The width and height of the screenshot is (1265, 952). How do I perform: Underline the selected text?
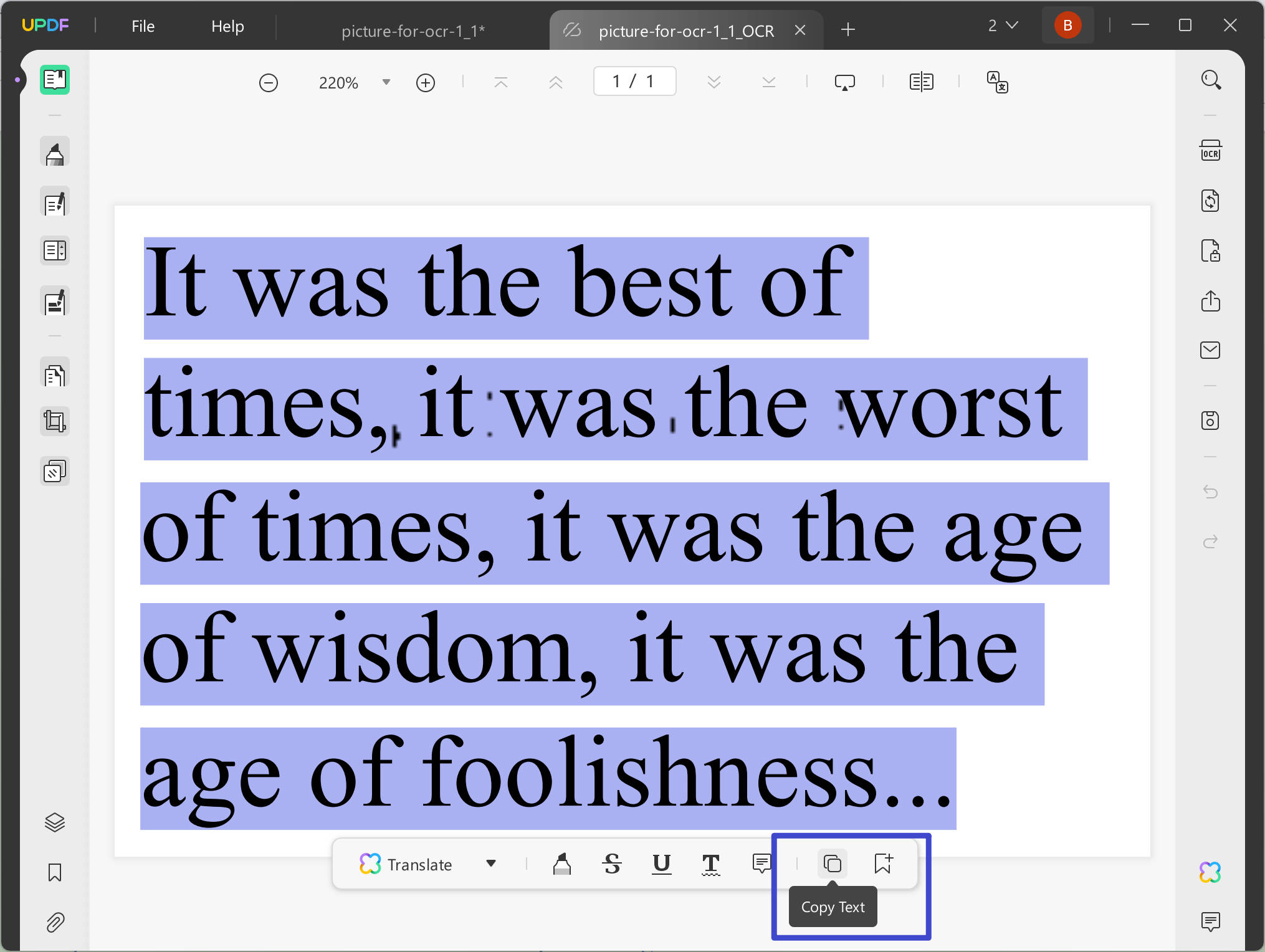pyautogui.click(x=661, y=864)
